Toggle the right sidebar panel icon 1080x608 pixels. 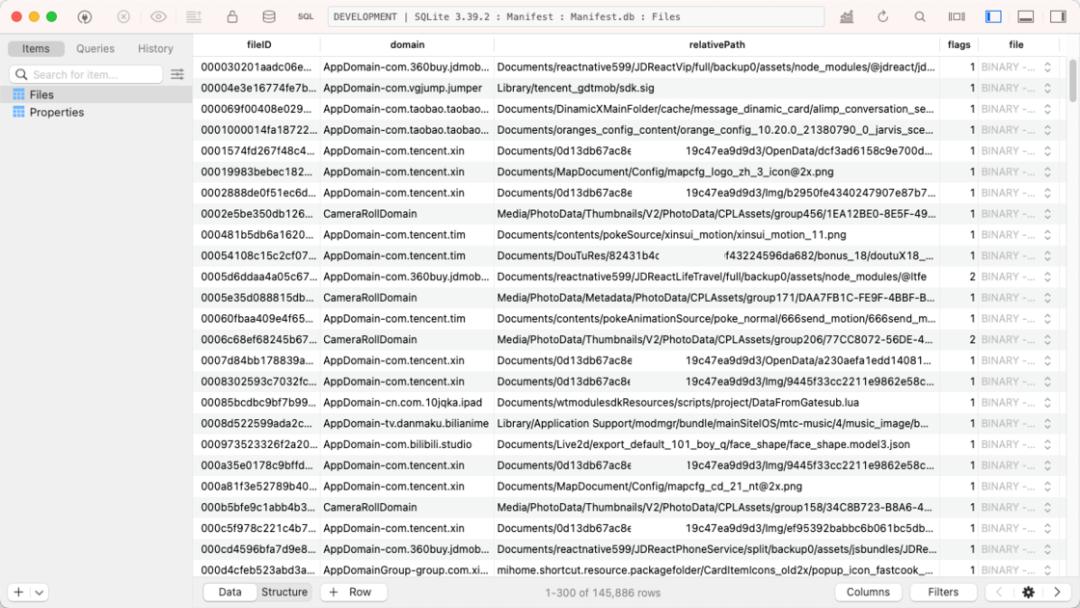coord(1058,17)
